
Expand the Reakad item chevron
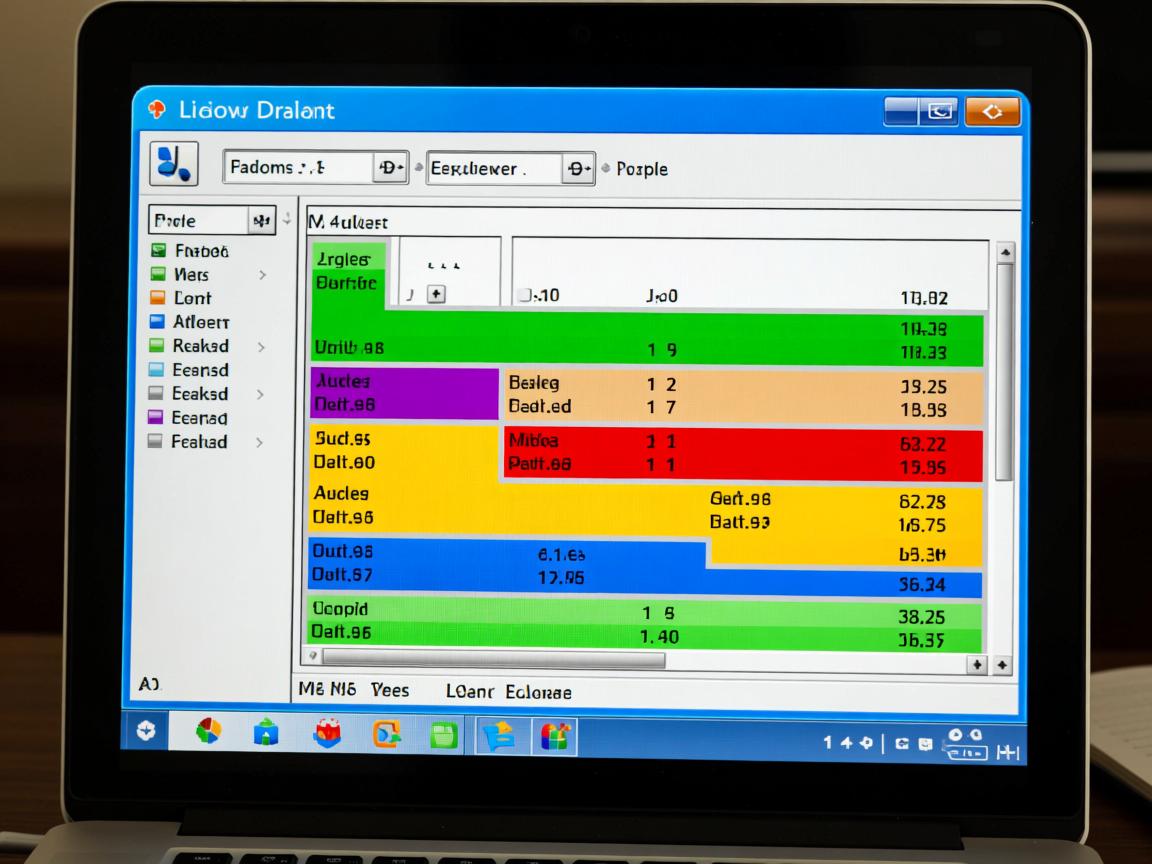[261, 347]
